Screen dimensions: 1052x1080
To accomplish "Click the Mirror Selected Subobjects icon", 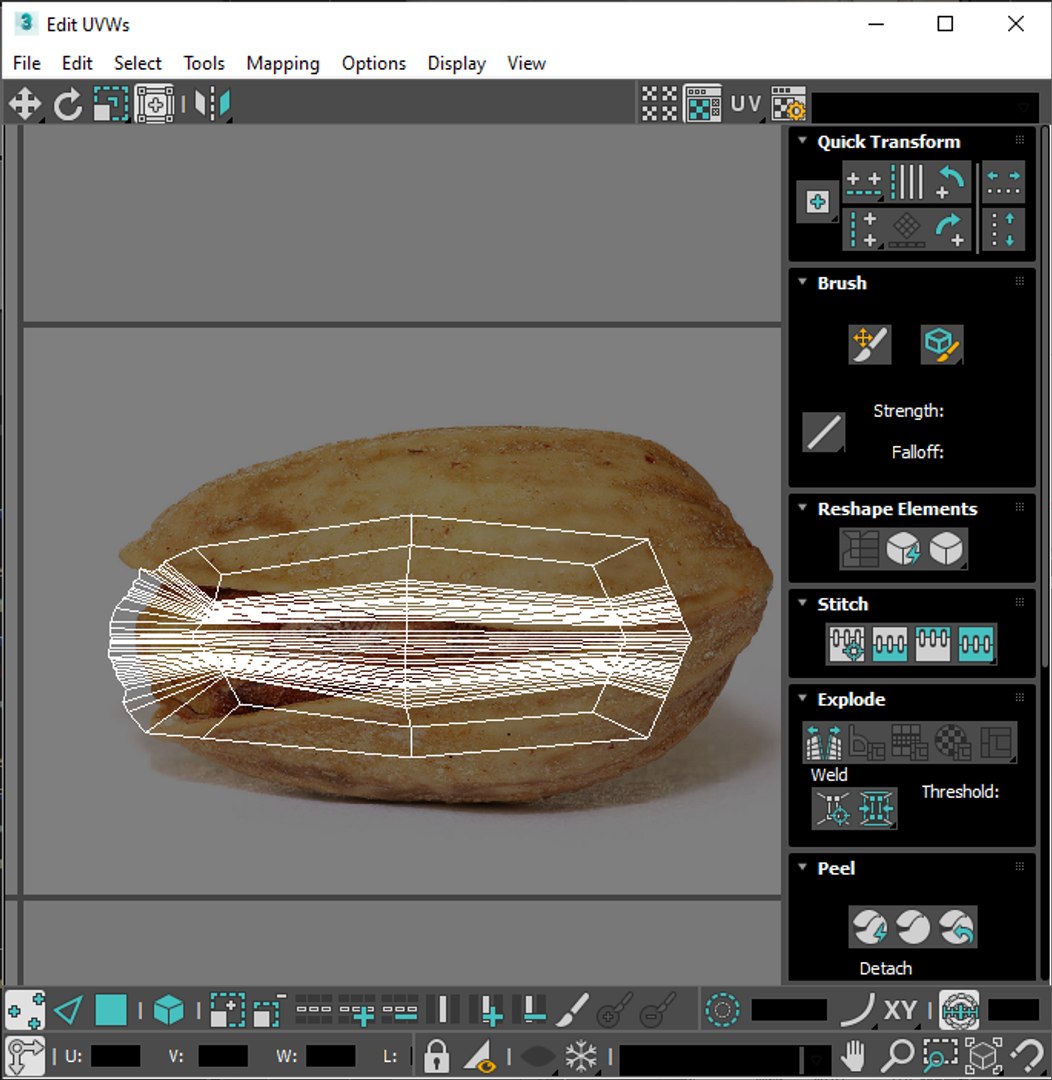I will pos(212,104).
